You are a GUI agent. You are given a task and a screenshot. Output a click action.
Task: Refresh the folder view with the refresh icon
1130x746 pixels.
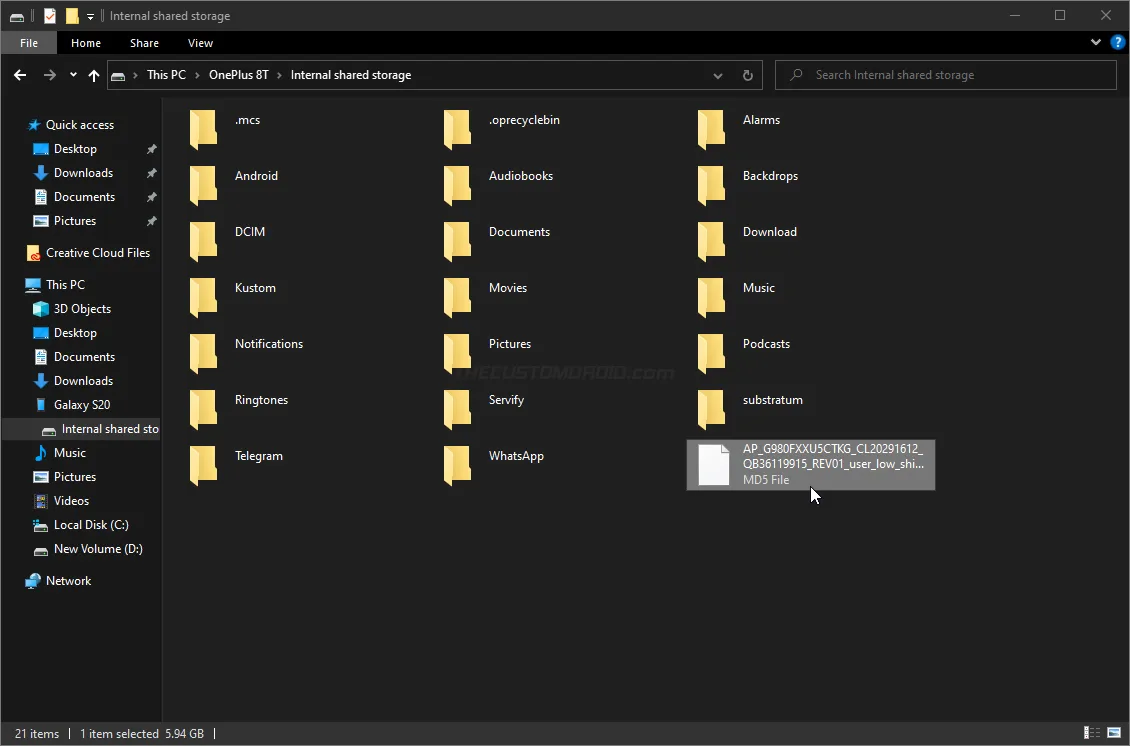(x=747, y=75)
